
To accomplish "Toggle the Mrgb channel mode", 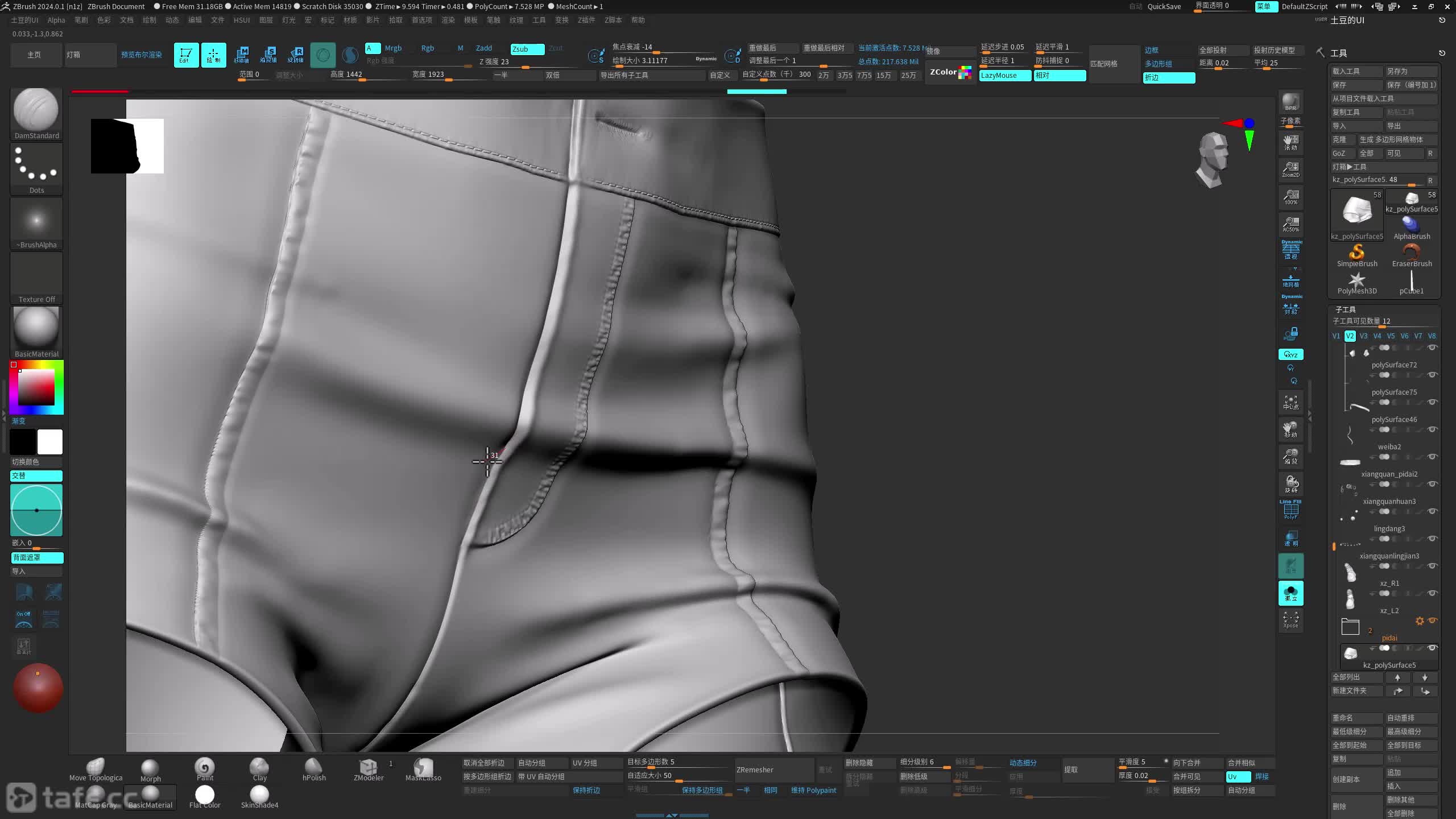I will tap(393, 48).
